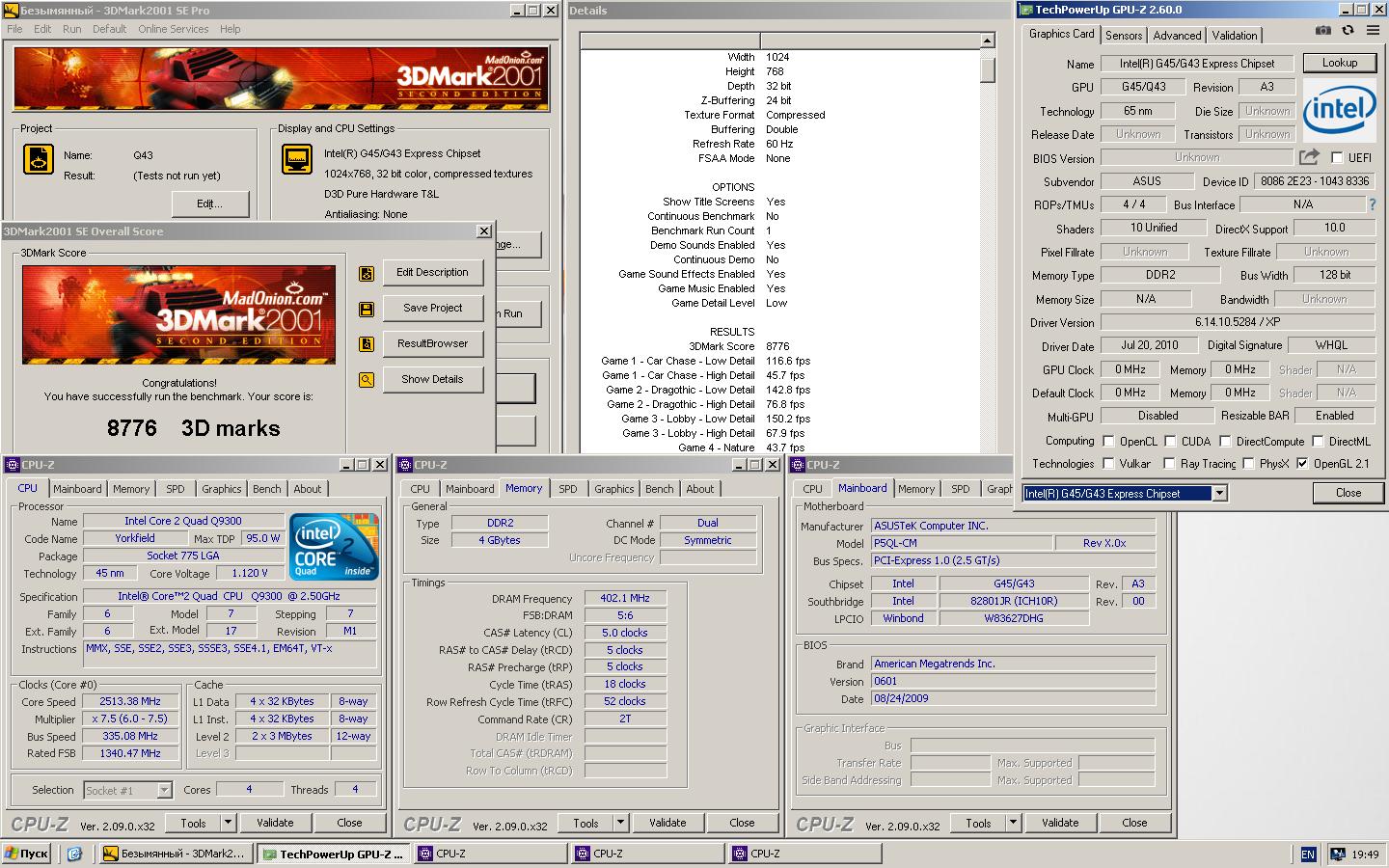
Task: Click the GPU-Z refresh icon
Action: (x=1347, y=32)
